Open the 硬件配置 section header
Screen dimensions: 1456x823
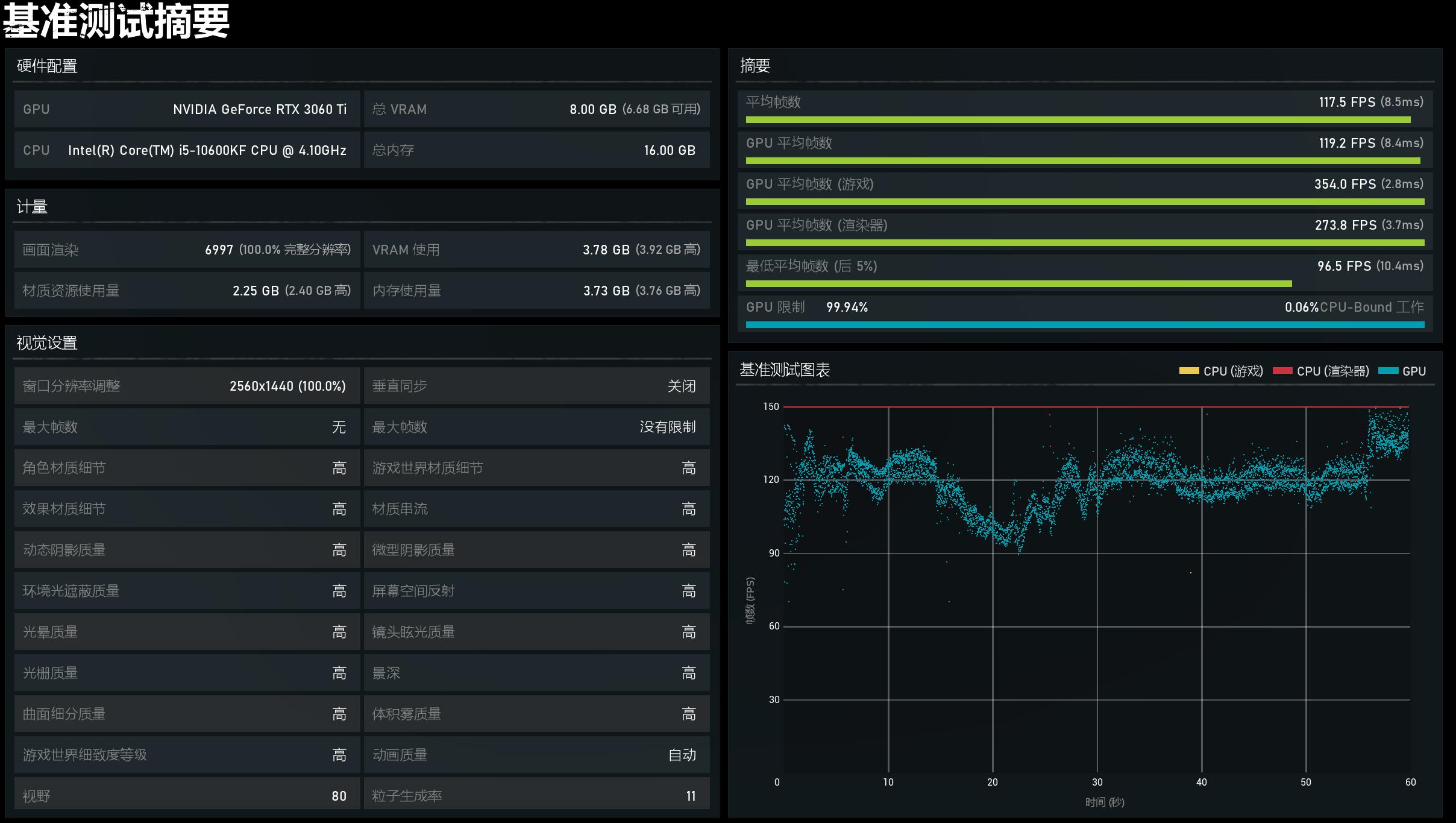click(x=47, y=66)
